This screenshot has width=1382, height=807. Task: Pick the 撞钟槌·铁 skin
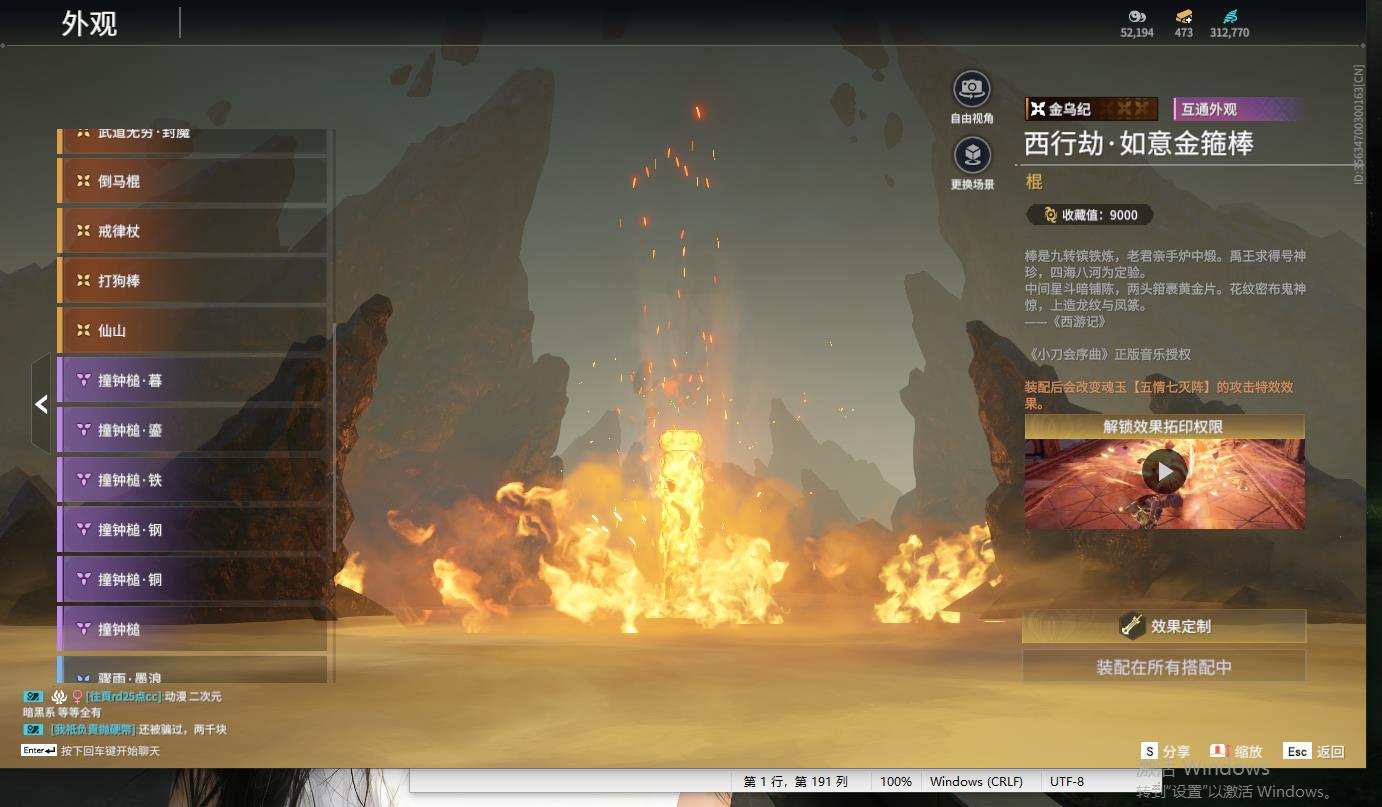tap(193, 480)
